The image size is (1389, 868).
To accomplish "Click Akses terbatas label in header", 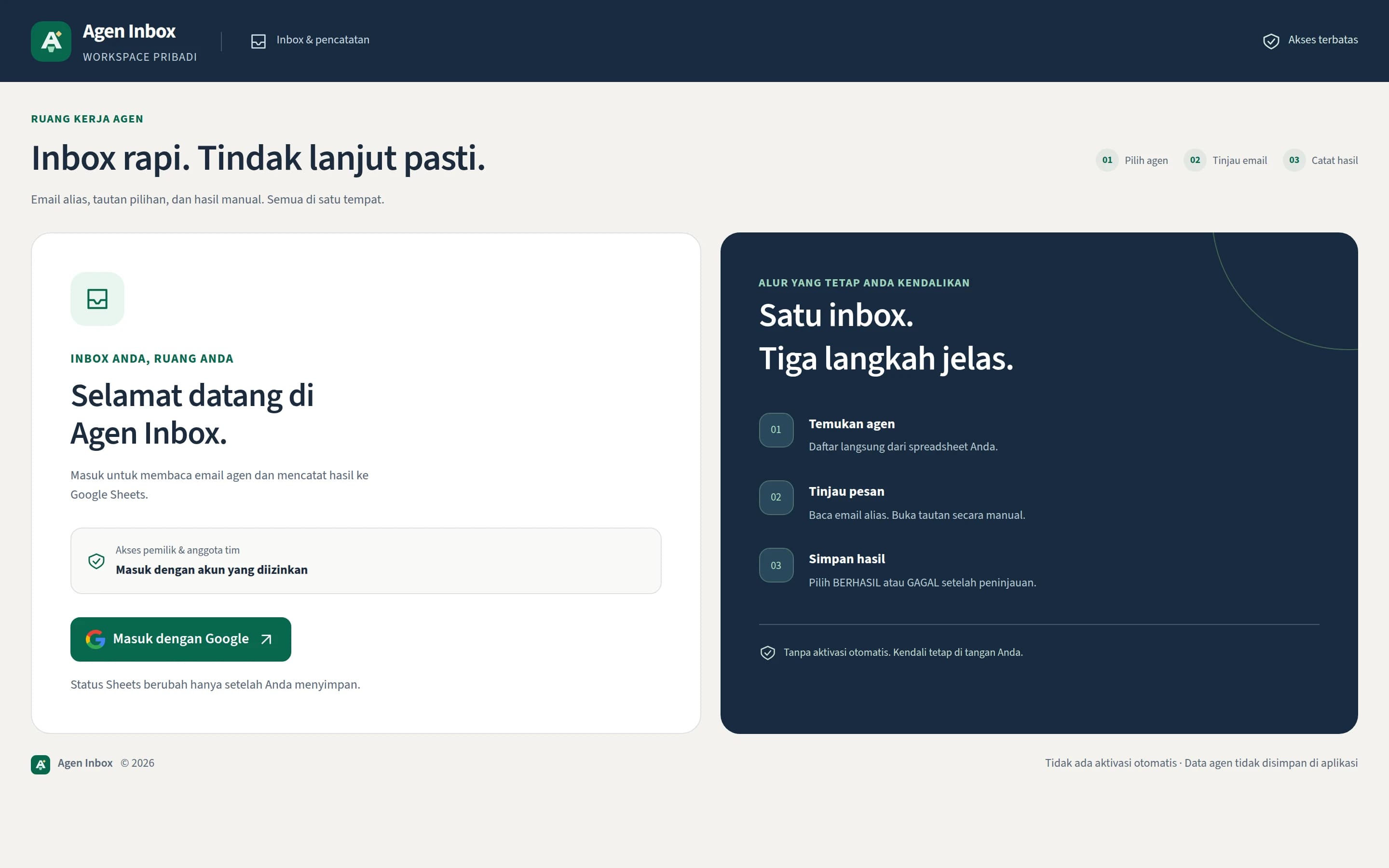I will (1322, 40).
